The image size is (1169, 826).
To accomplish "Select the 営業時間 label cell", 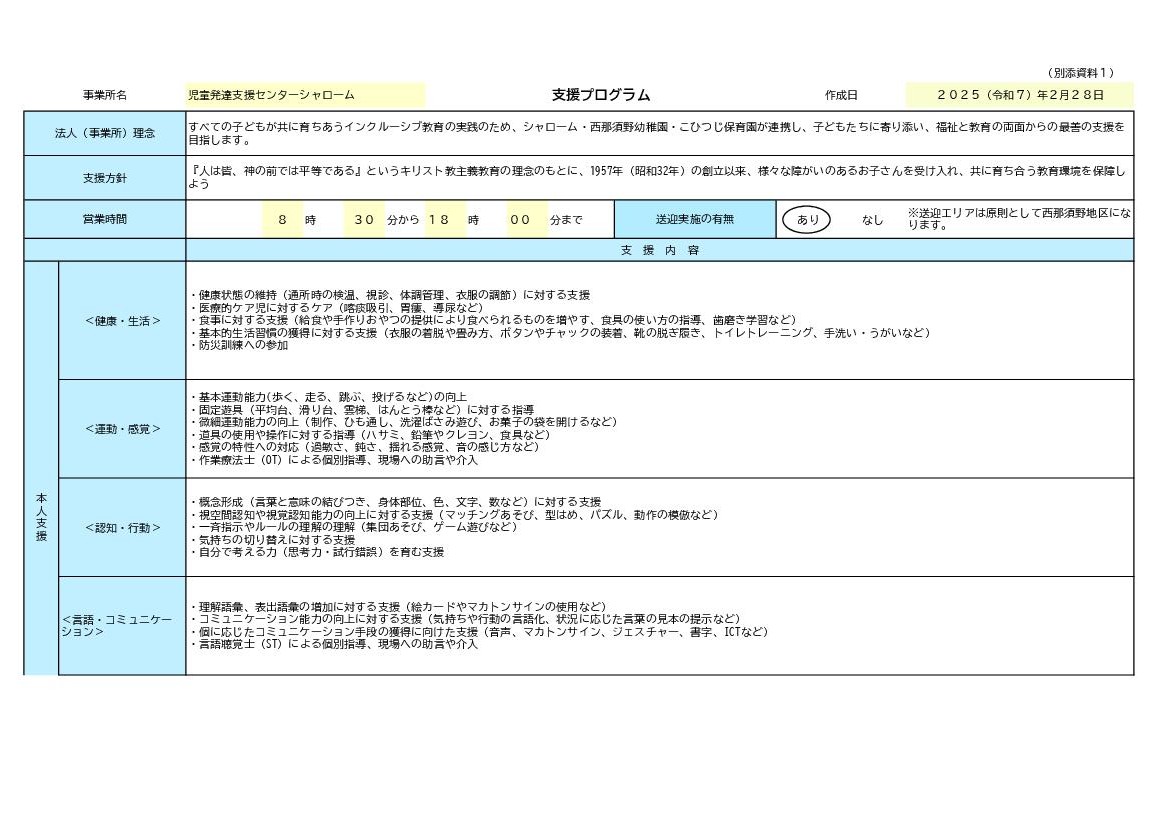I will pyautogui.click(x=105, y=219).
